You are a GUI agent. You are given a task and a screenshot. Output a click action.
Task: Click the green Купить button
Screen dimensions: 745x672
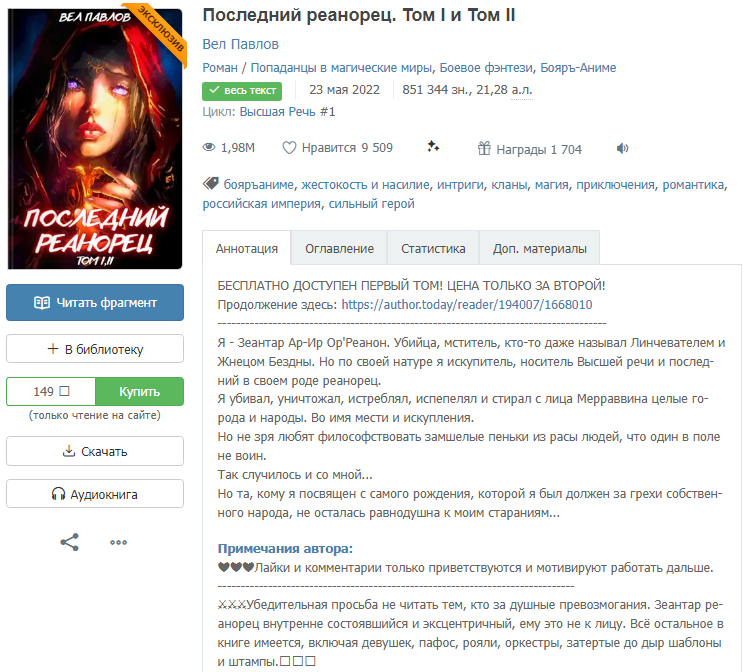[x=139, y=392]
